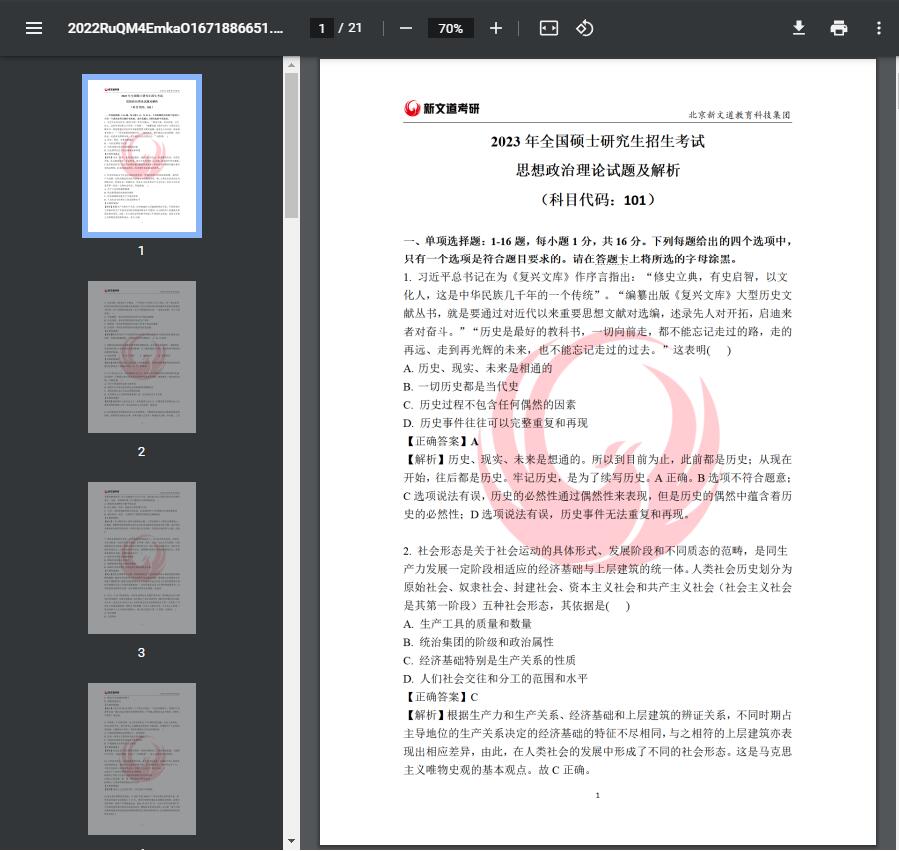Screen dimensions: 899x851
Task: Return to page 1 thumbnail
Action: 141,155
